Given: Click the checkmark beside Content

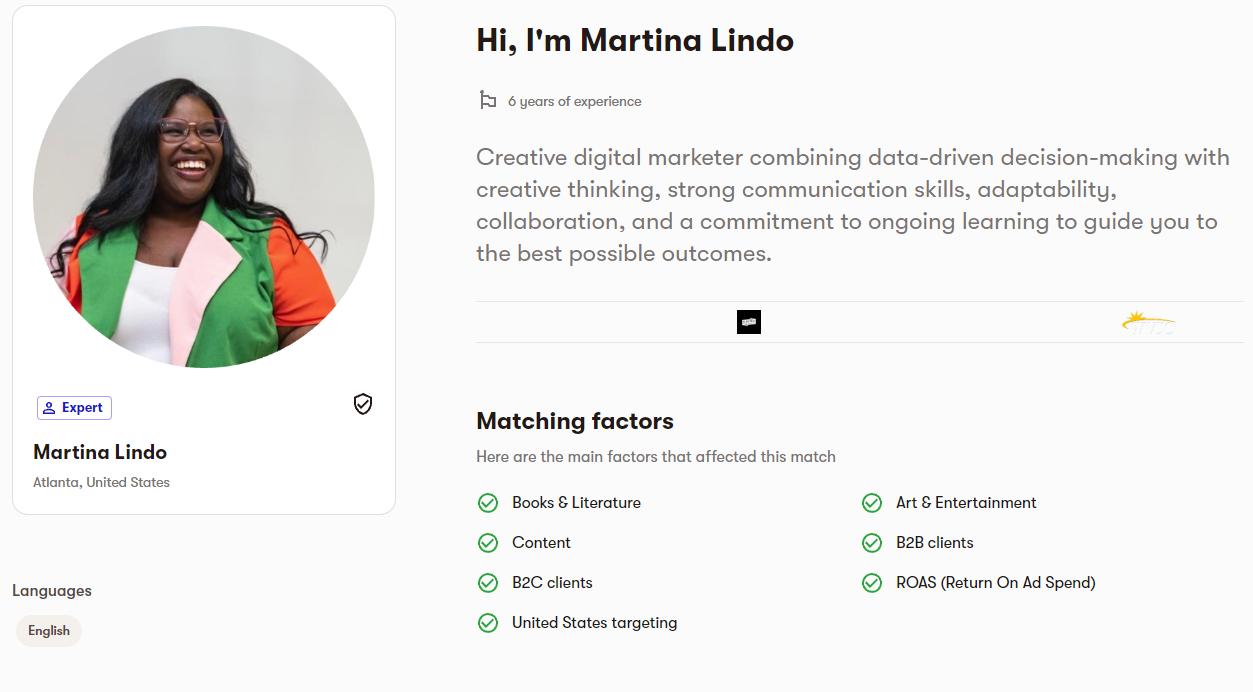Looking at the screenshot, I should coord(488,543).
